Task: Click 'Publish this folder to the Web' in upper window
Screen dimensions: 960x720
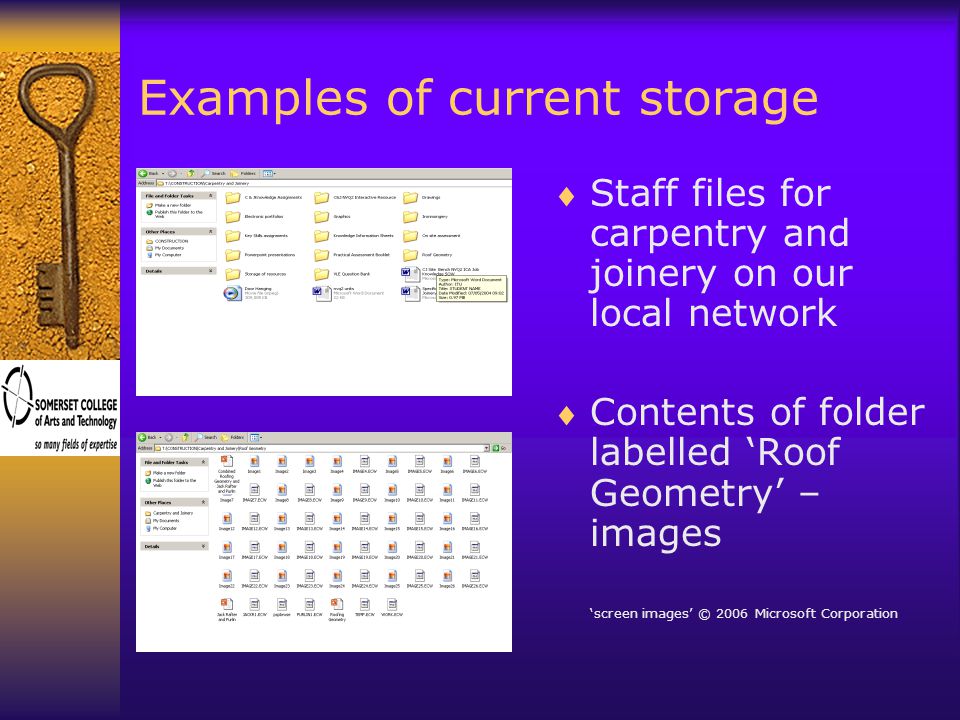Action: click(174, 214)
